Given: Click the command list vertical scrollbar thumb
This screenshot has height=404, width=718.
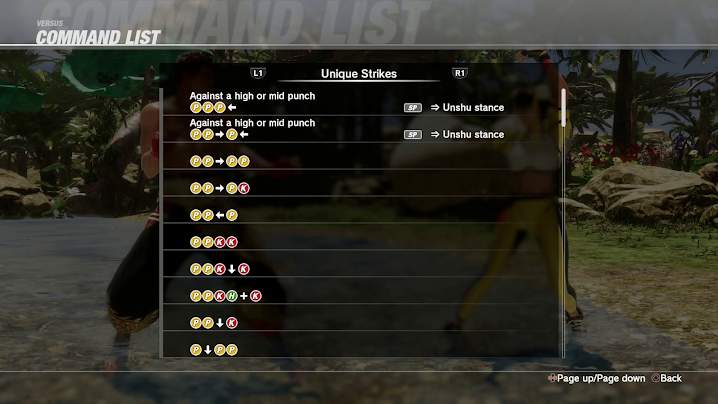Looking at the screenshot, I should (563, 107).
